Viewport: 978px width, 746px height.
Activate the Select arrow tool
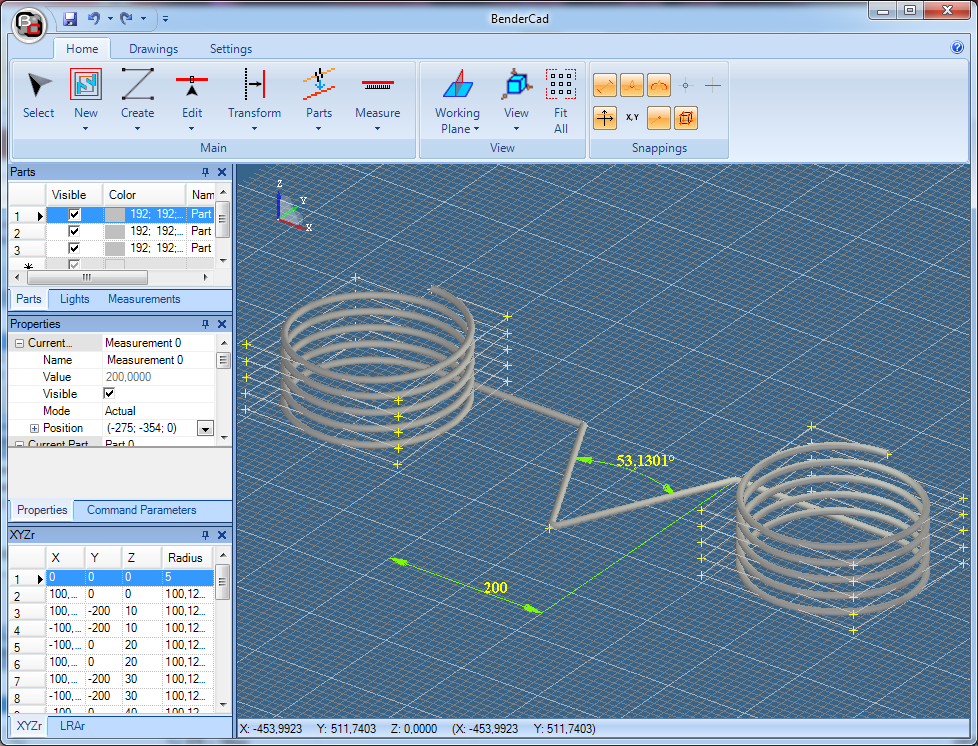(39, 85)
